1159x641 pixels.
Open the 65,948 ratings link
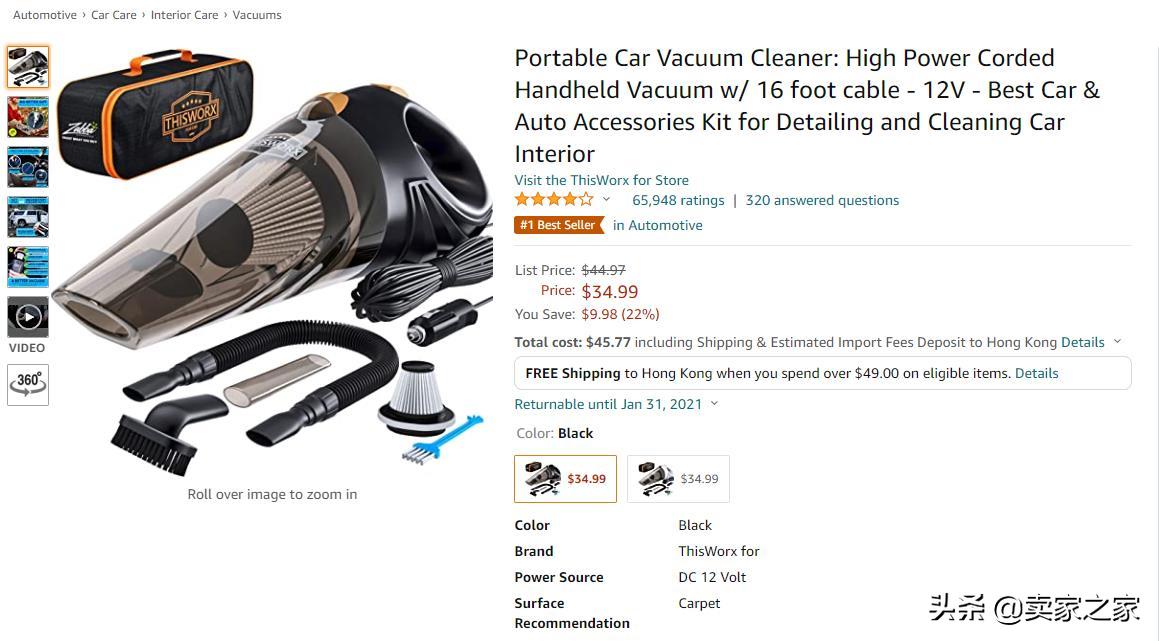click(x=678, y=200)
